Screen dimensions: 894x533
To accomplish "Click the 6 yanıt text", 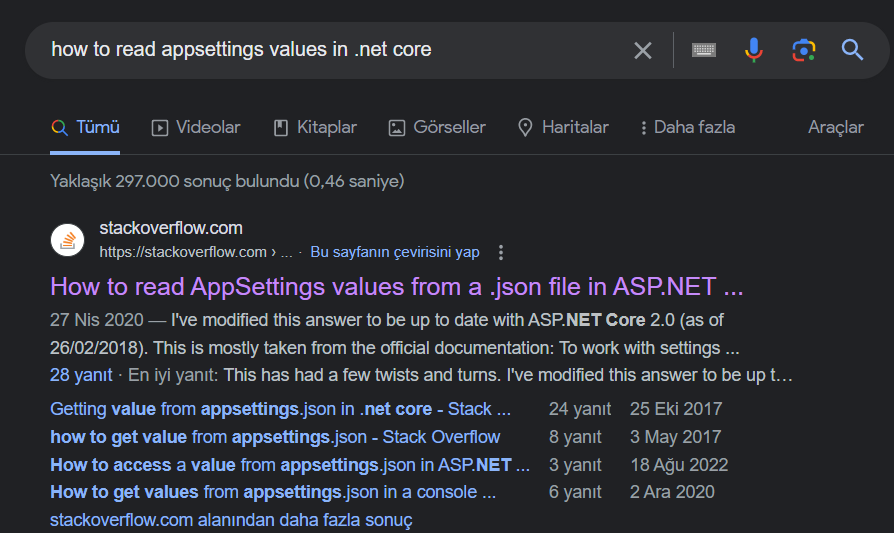I will [x=575, y=492].
